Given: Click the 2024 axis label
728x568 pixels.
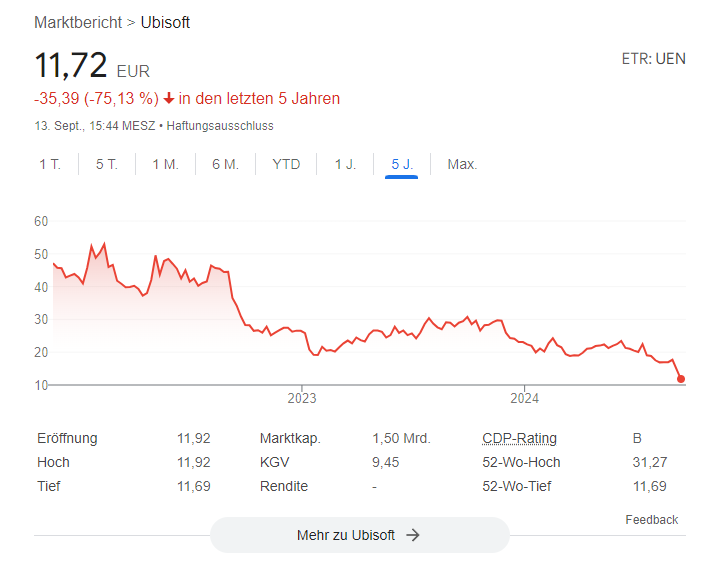Looking at the screenshot, I should tap(525, 398).
